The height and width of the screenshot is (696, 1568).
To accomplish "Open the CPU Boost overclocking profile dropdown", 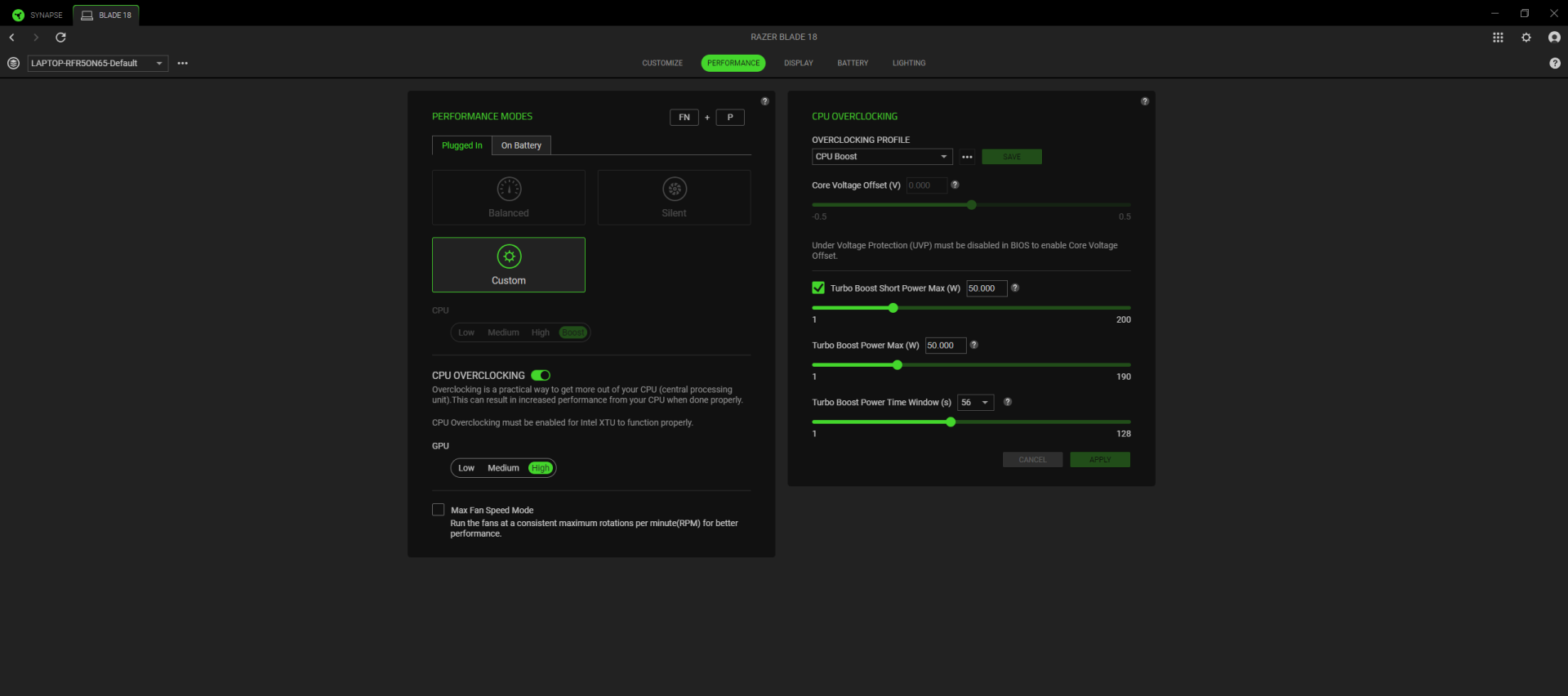I will 882,157.
